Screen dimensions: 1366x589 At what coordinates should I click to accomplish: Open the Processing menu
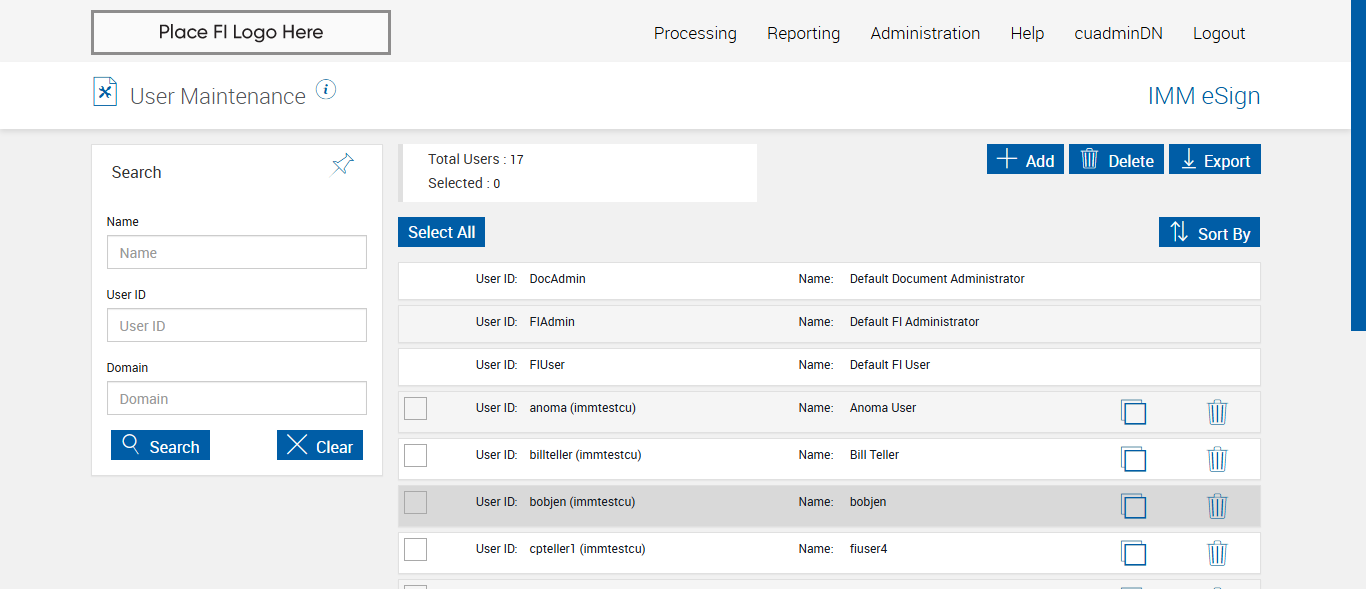point(695,33)
